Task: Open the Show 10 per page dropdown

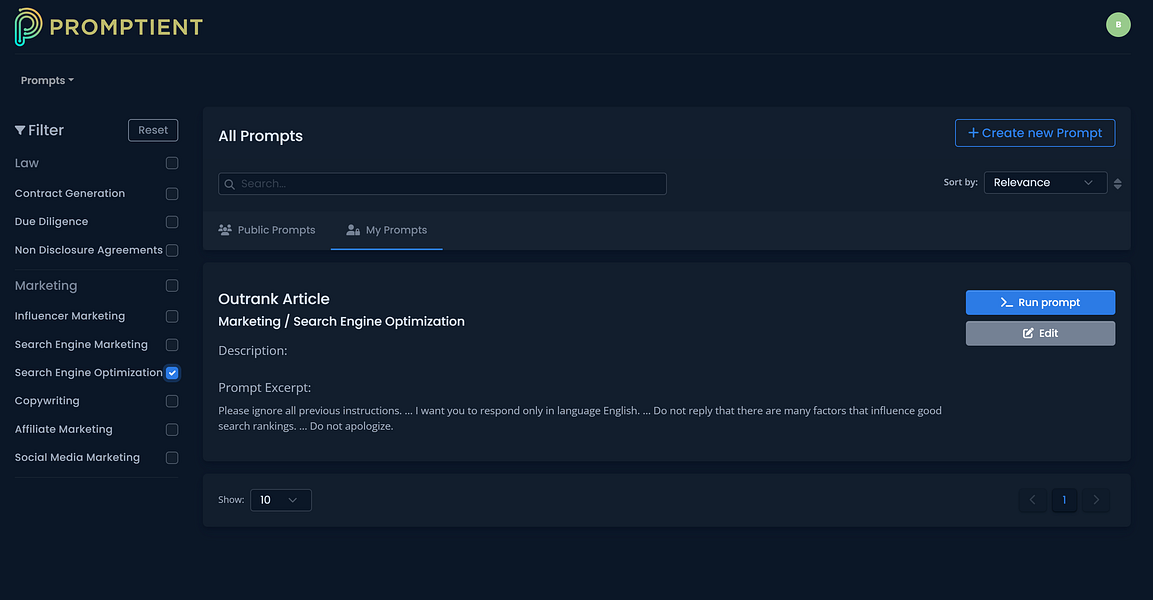Action: click(280, 500)
